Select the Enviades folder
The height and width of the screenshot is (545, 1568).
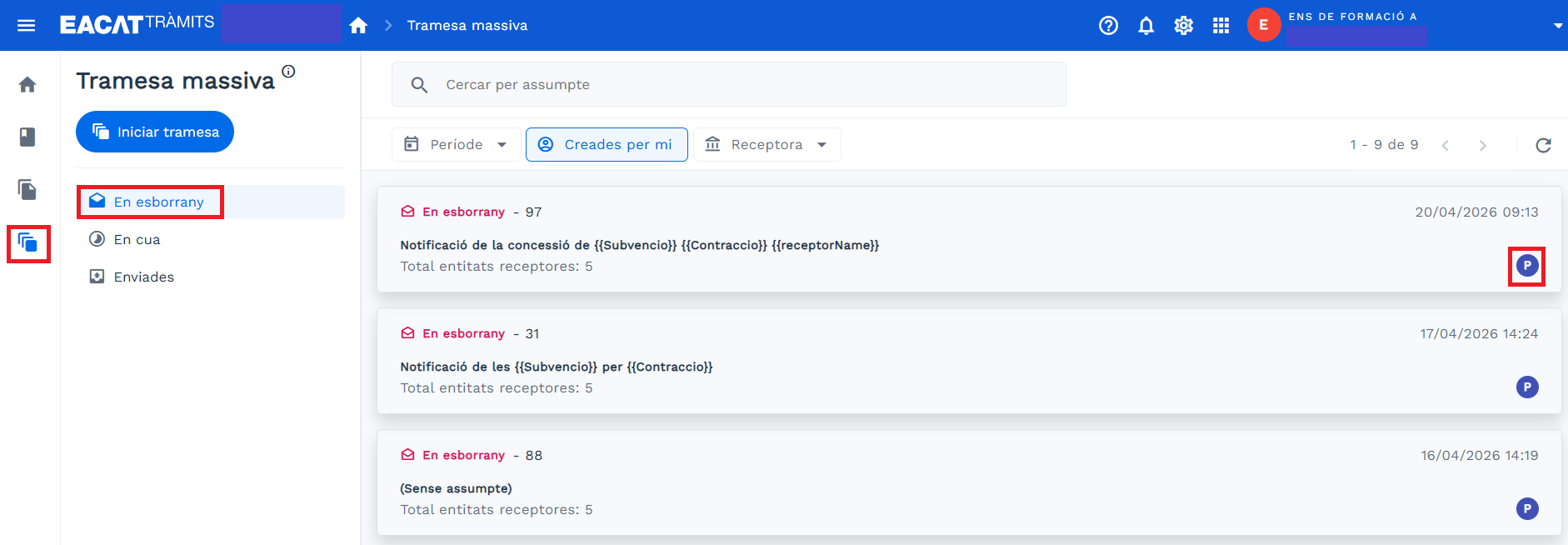pyautogui.click(x=143, y=277)
